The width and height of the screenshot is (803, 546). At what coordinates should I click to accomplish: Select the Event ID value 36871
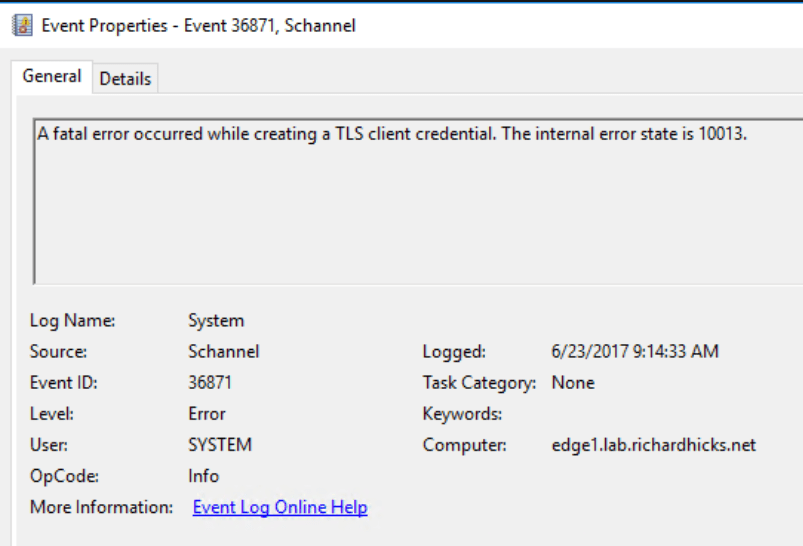pyautogui.click(x=210, y=382)
